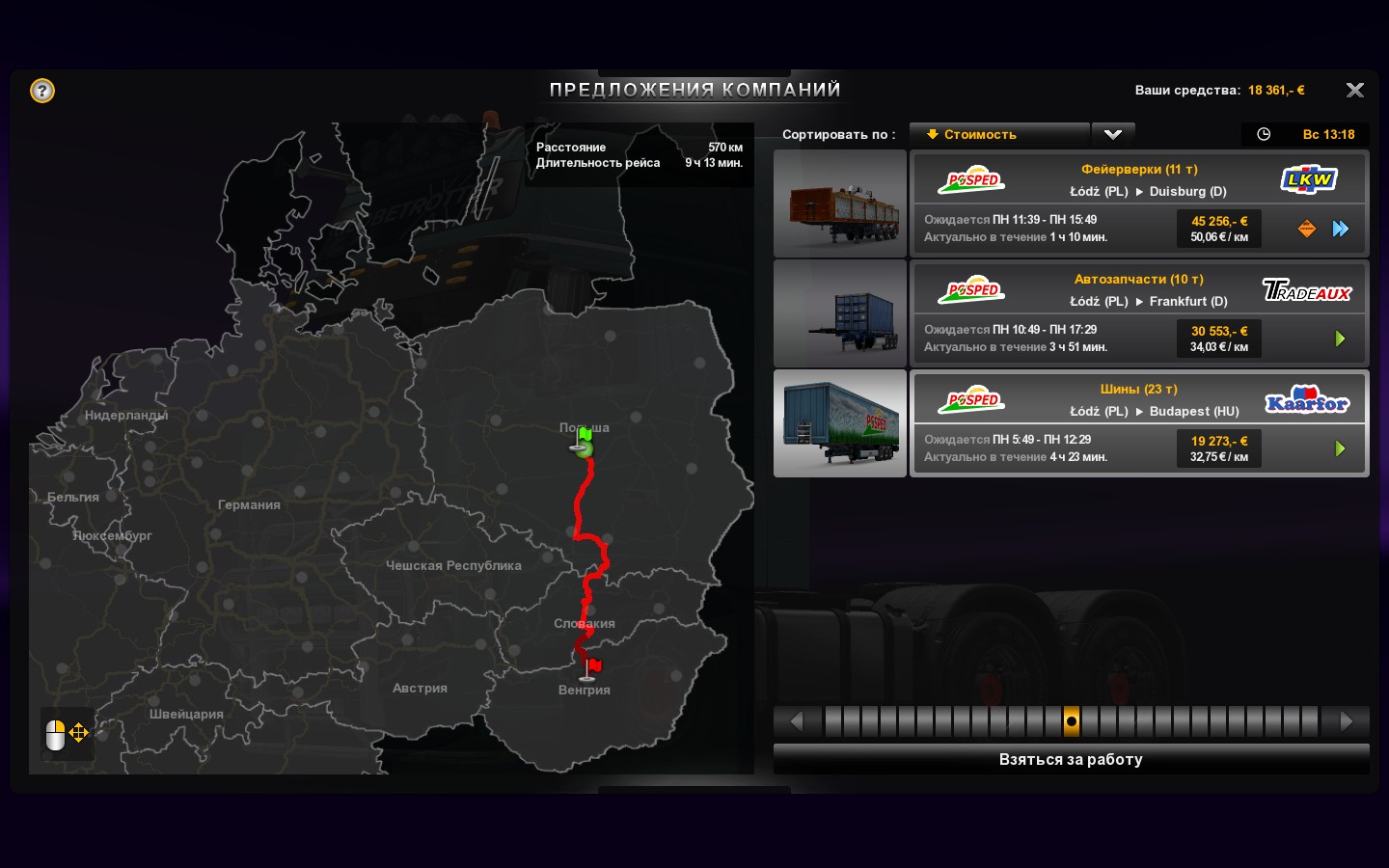This screenshot has width=1389, height=868.
Task: Expand sort options with chevron arrow
Action: pos(1112,134)
